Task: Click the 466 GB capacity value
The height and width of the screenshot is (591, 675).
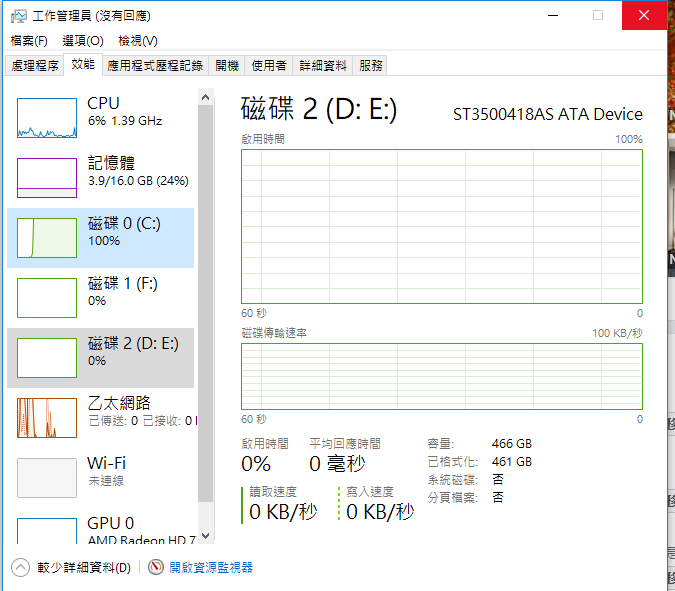Action: coord(512,444)
